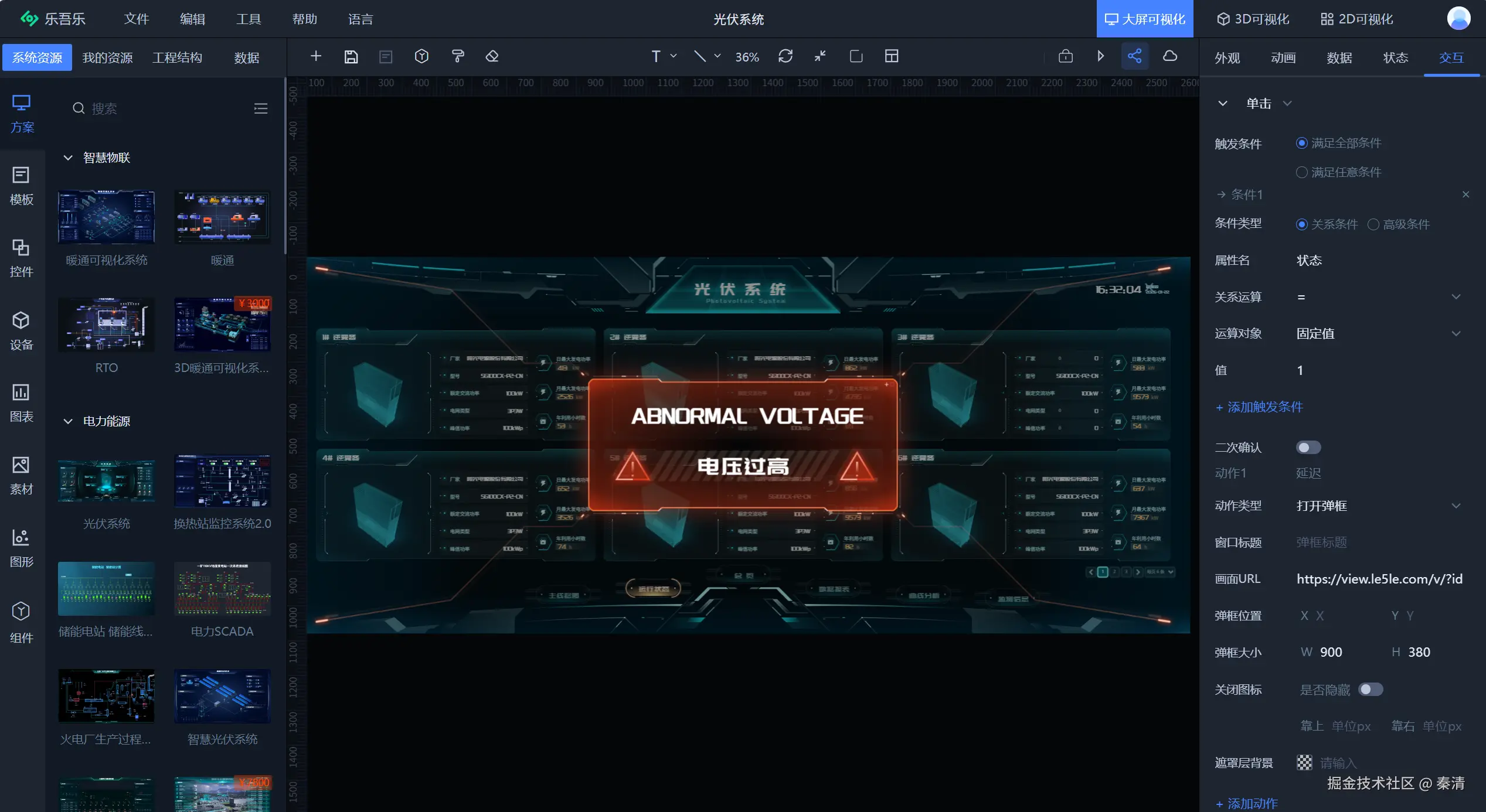1486x812 pixels.
Task: Pick the 遮罩层背景 color swatch
Action: pos(1304,763)
